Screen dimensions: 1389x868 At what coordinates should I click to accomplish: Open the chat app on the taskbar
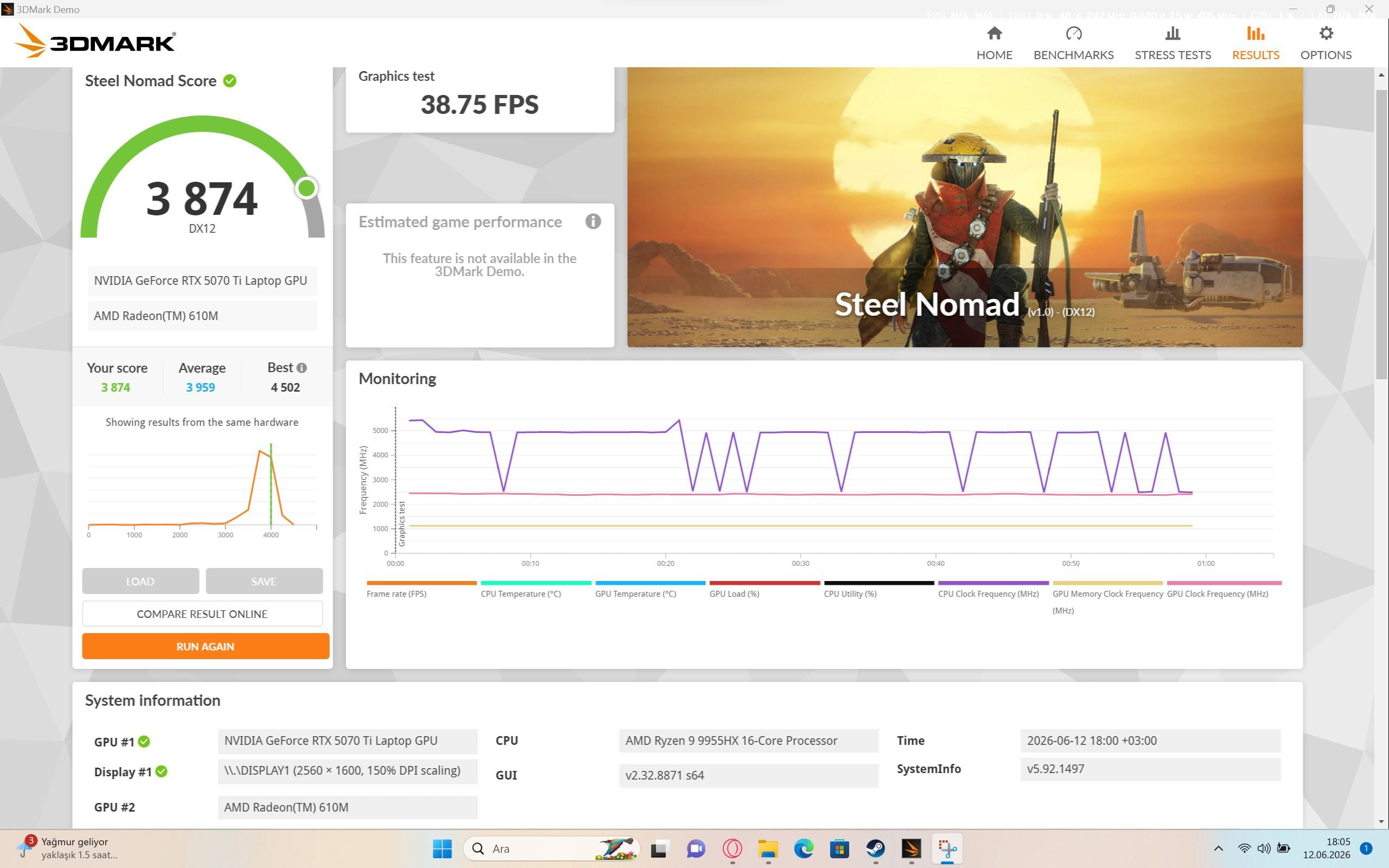click(696, 848)
